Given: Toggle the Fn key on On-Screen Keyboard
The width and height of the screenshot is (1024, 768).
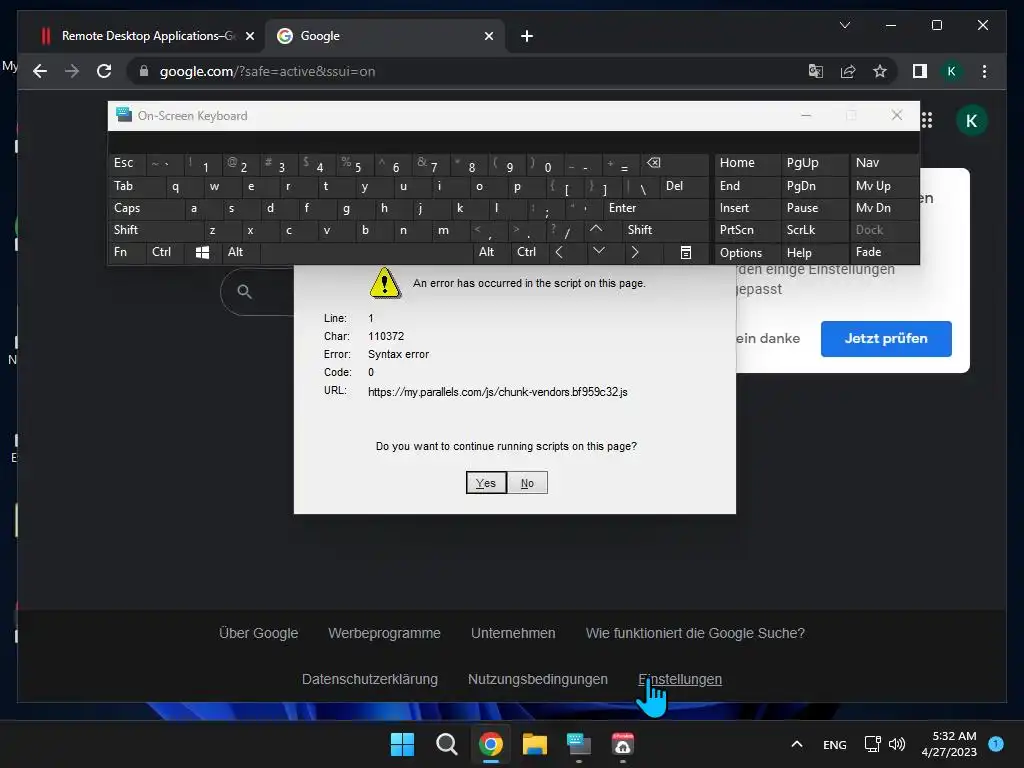Looking at the screenshot, I should (127, 252).
